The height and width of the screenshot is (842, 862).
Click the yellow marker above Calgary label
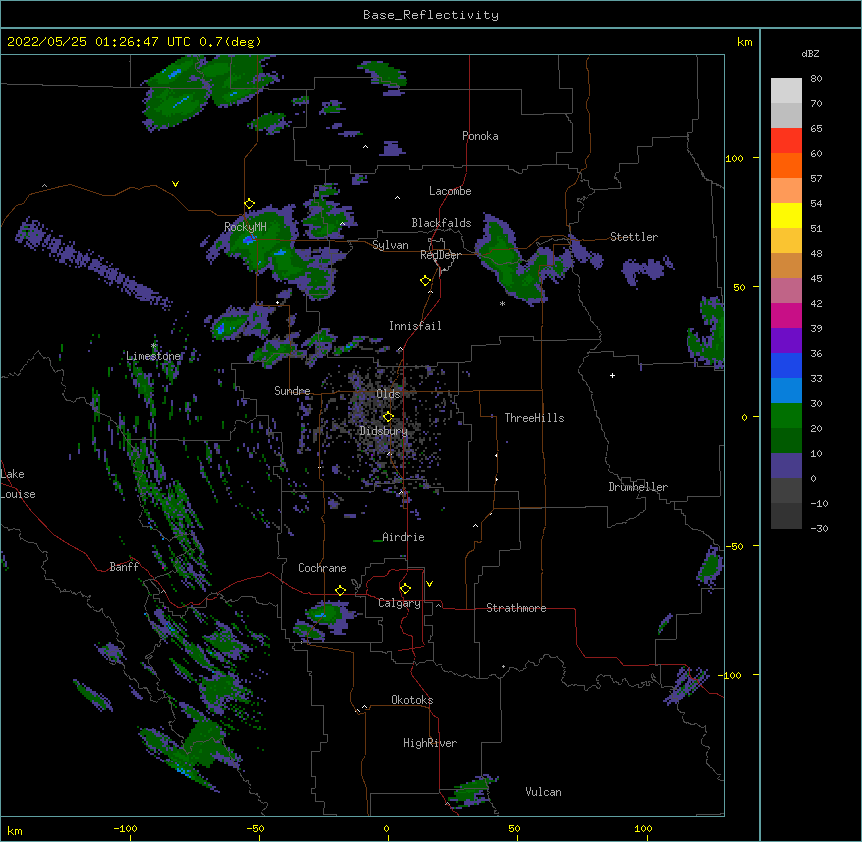point(405,589)
